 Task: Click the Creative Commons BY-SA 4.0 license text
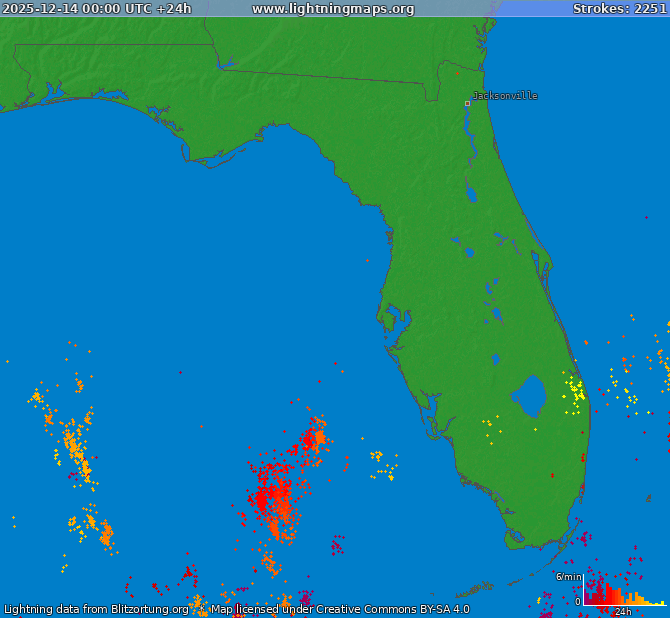pyautogui.click(x=393, y=609)
